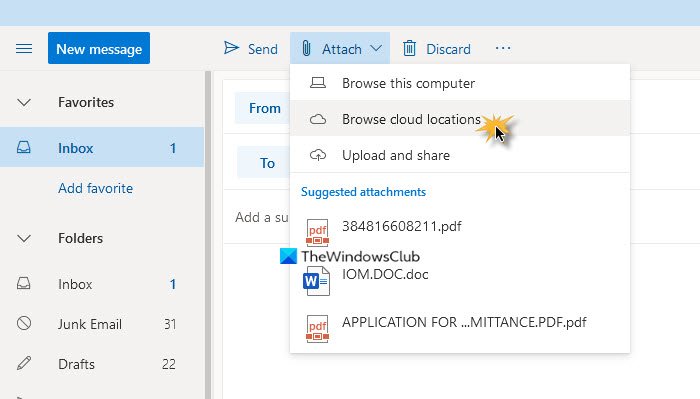The height and width of the screenshot is (399, 700).
Task: Select Upload and share option
Action: [x=460, y=155]
